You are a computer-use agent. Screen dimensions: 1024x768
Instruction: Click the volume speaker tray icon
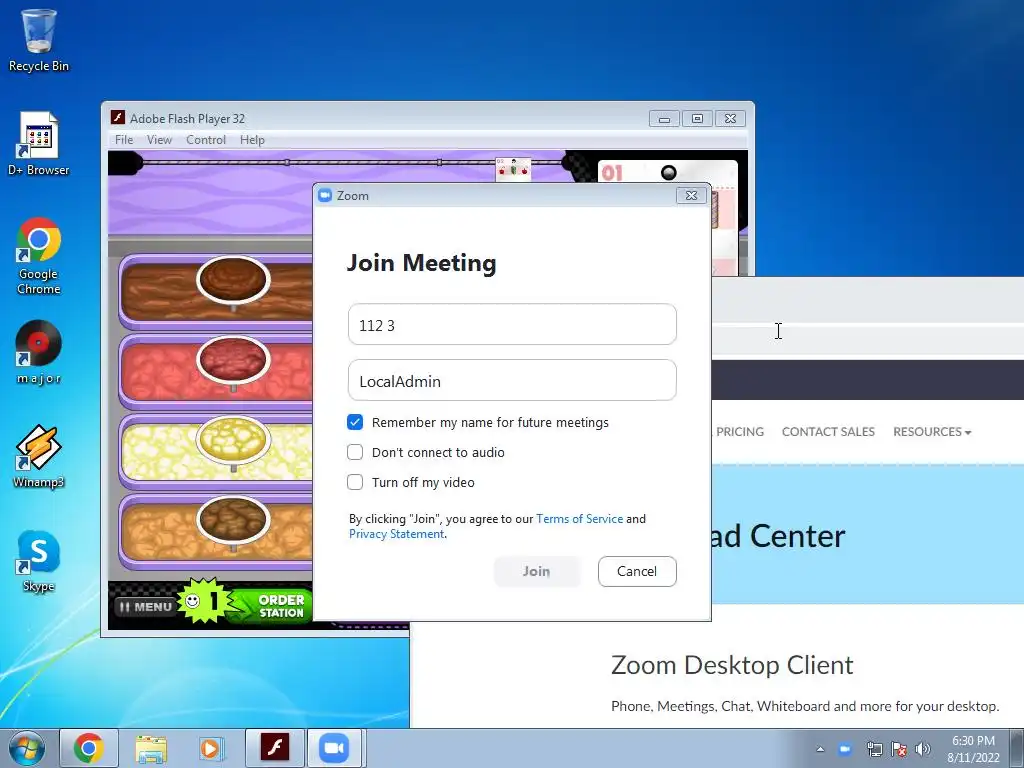pyautogui.click(x=923, y=749)
